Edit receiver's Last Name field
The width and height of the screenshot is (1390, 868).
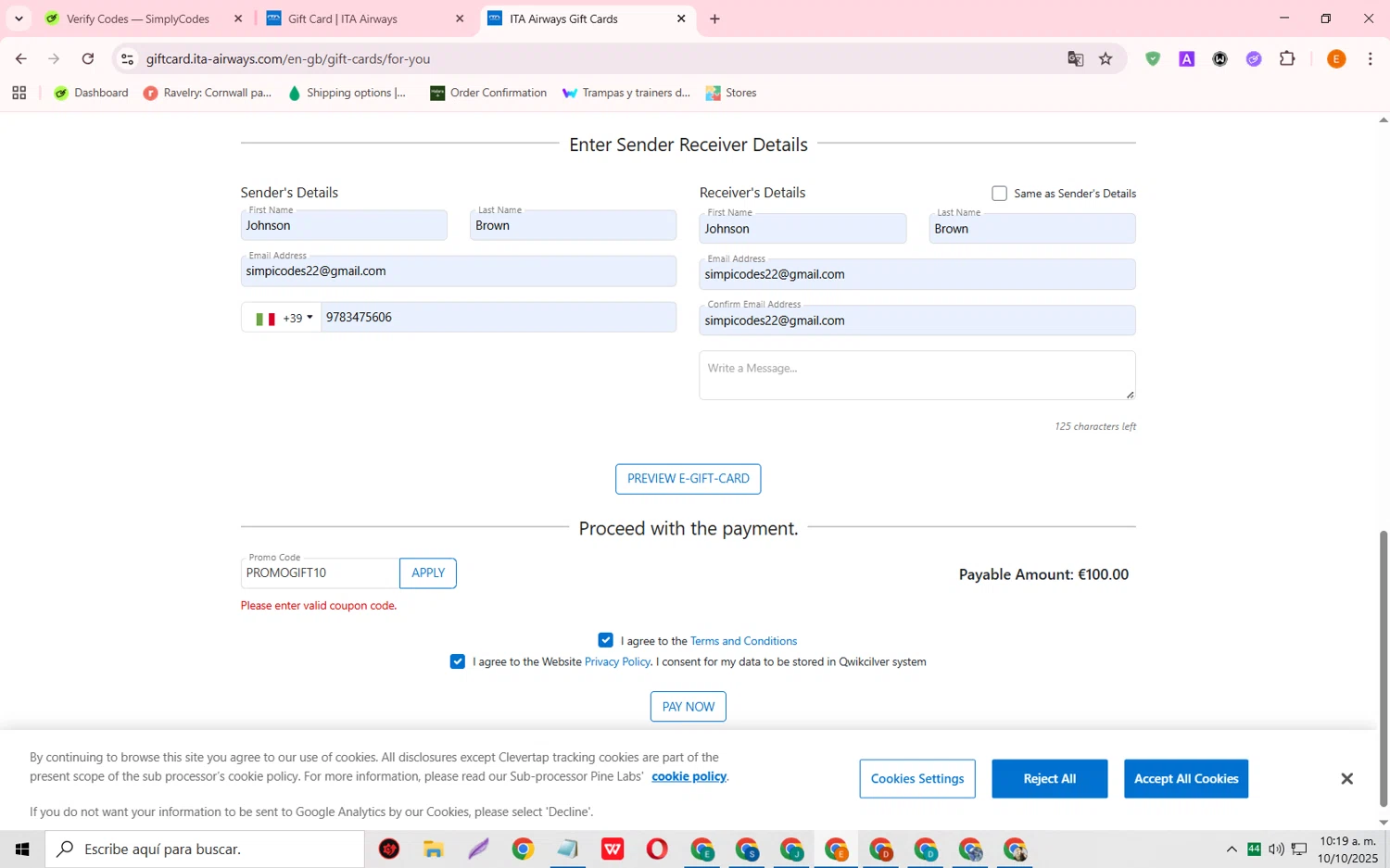[x=1032, y=229]
